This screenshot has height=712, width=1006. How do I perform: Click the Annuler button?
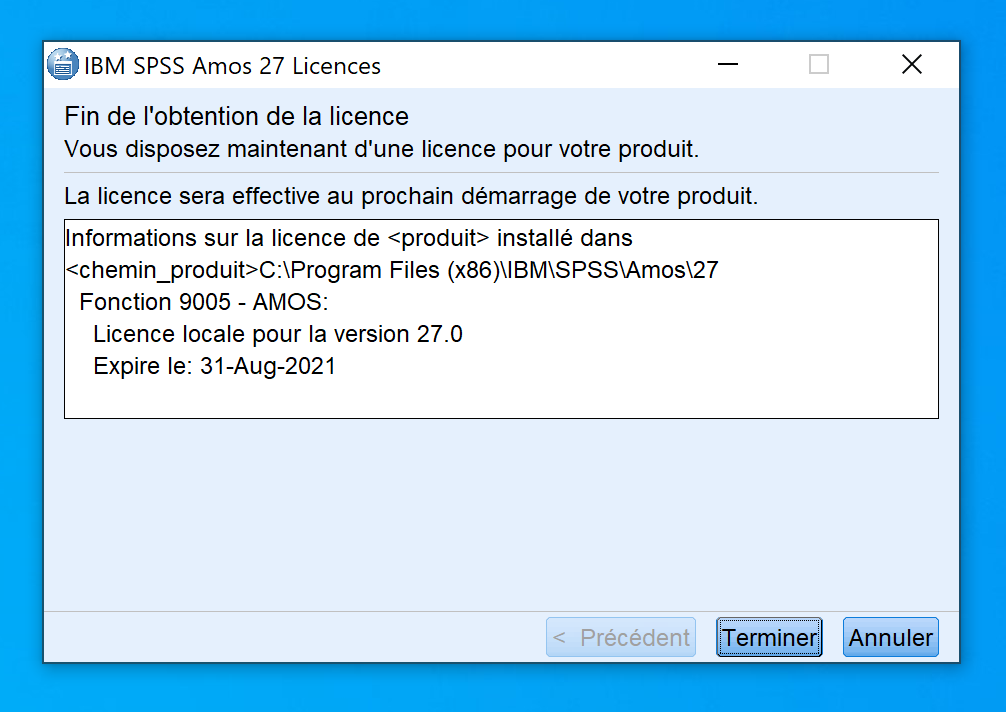[x=890, y=637]
